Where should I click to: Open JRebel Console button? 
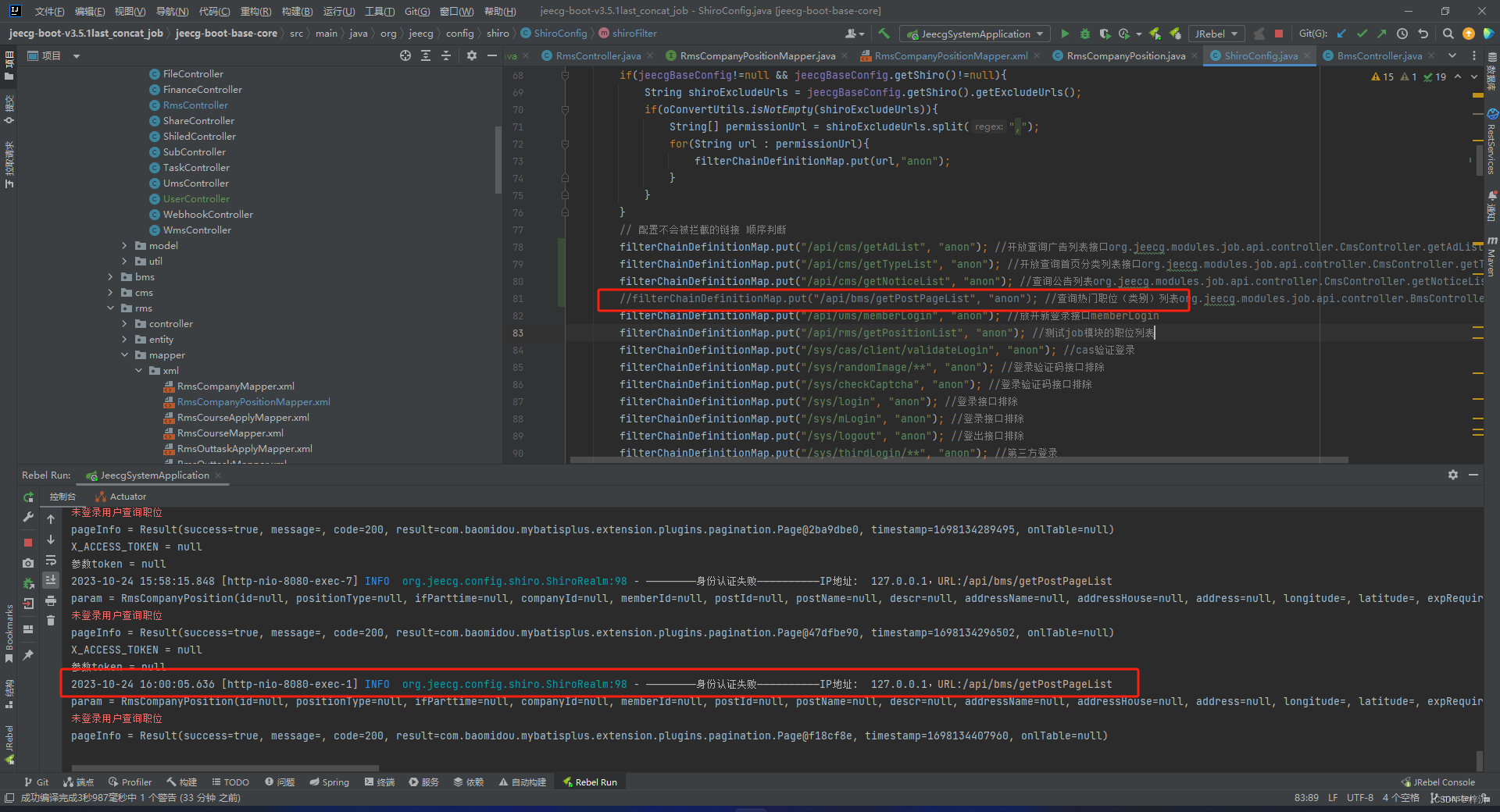pos(1437,782)
